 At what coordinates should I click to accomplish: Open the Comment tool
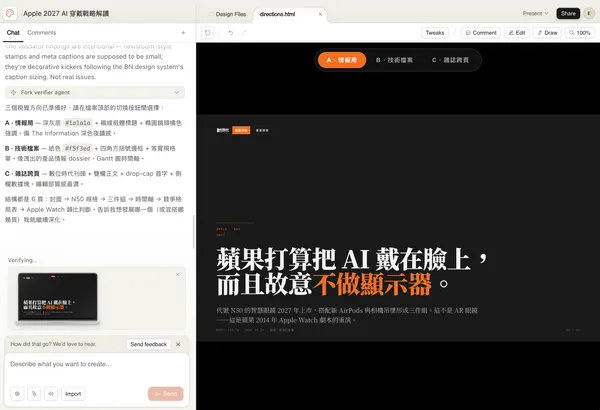pos(481,33)
